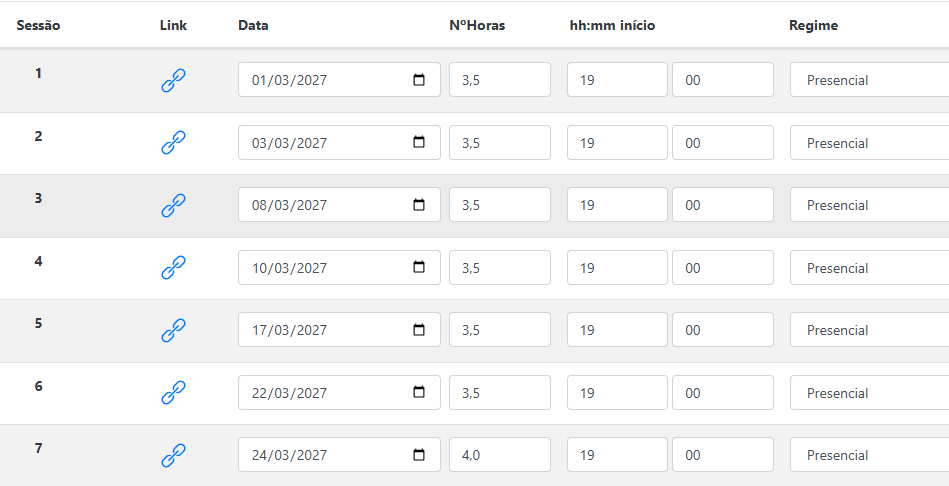The image size is (949, 486).
Task: Open the link icon for session 5
Action: [x=173, y=330]
